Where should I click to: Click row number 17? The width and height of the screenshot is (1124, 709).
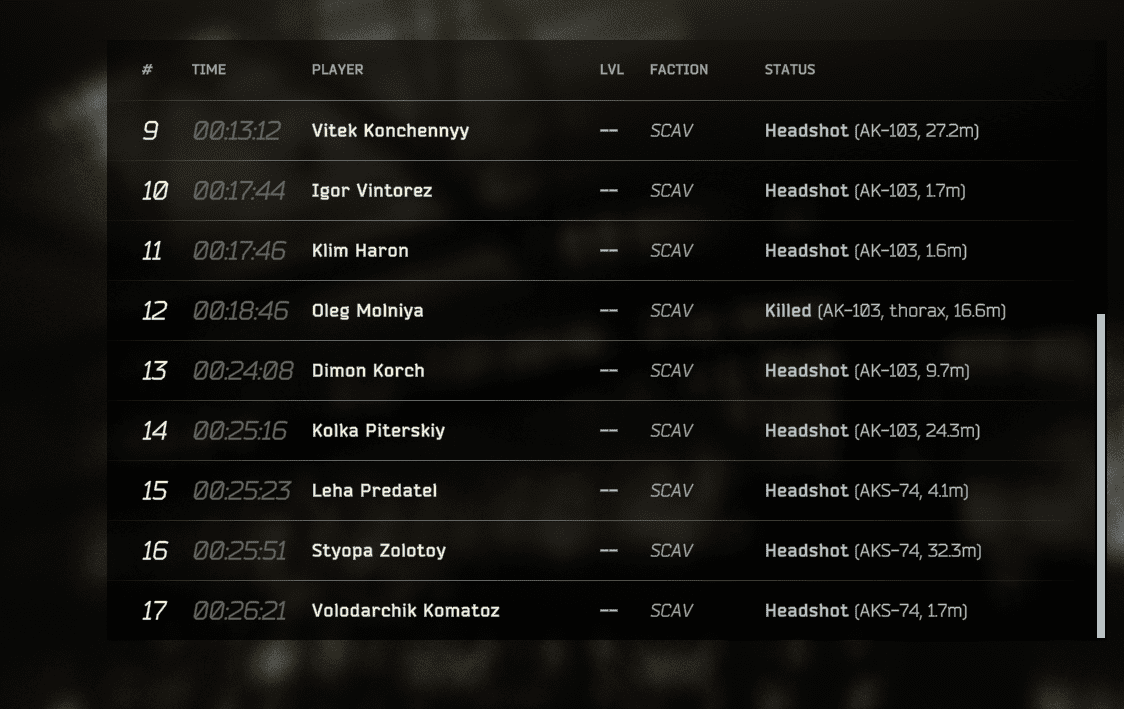click(x=154, y=611)
